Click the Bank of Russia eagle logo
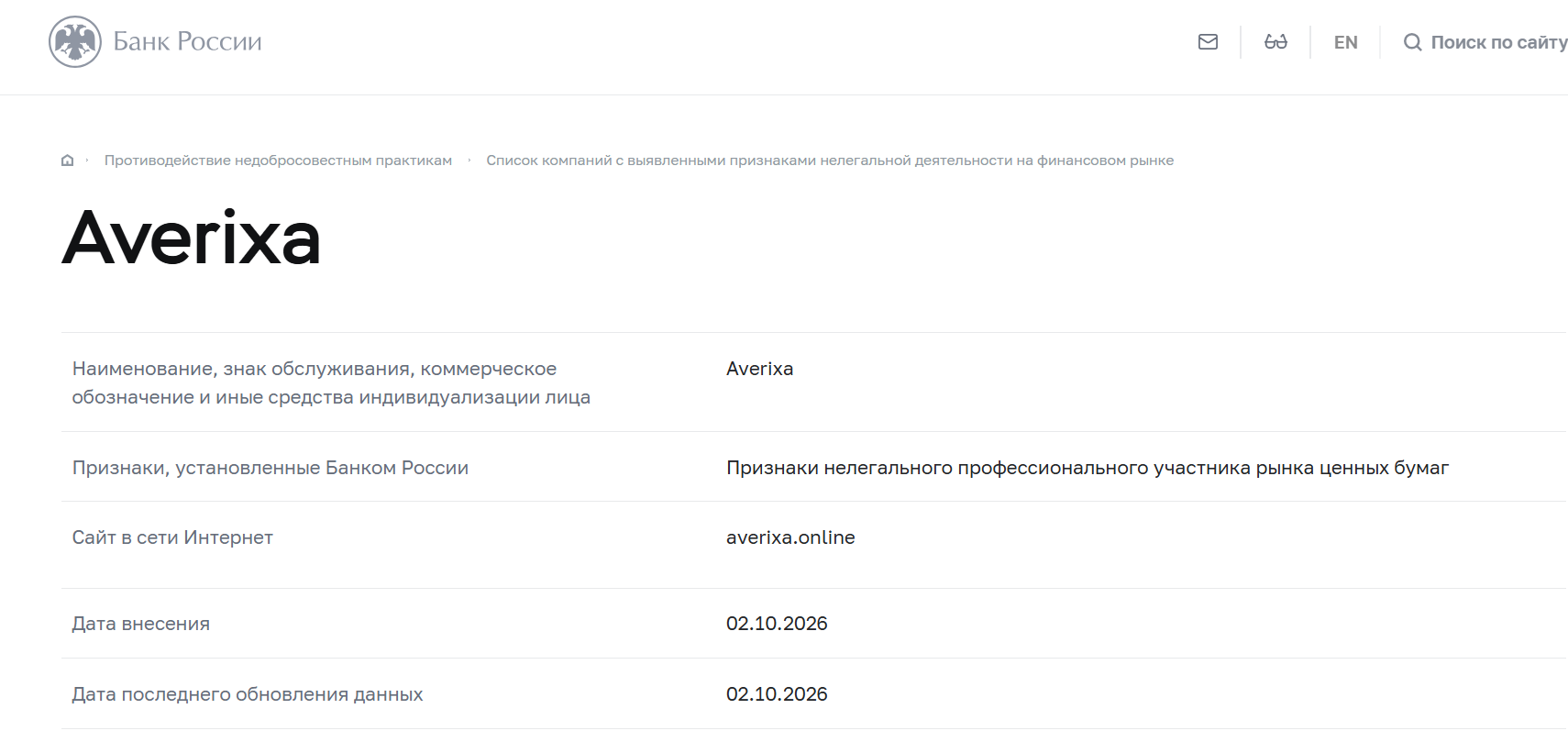Screen dimensions: 1568x753 75,41
